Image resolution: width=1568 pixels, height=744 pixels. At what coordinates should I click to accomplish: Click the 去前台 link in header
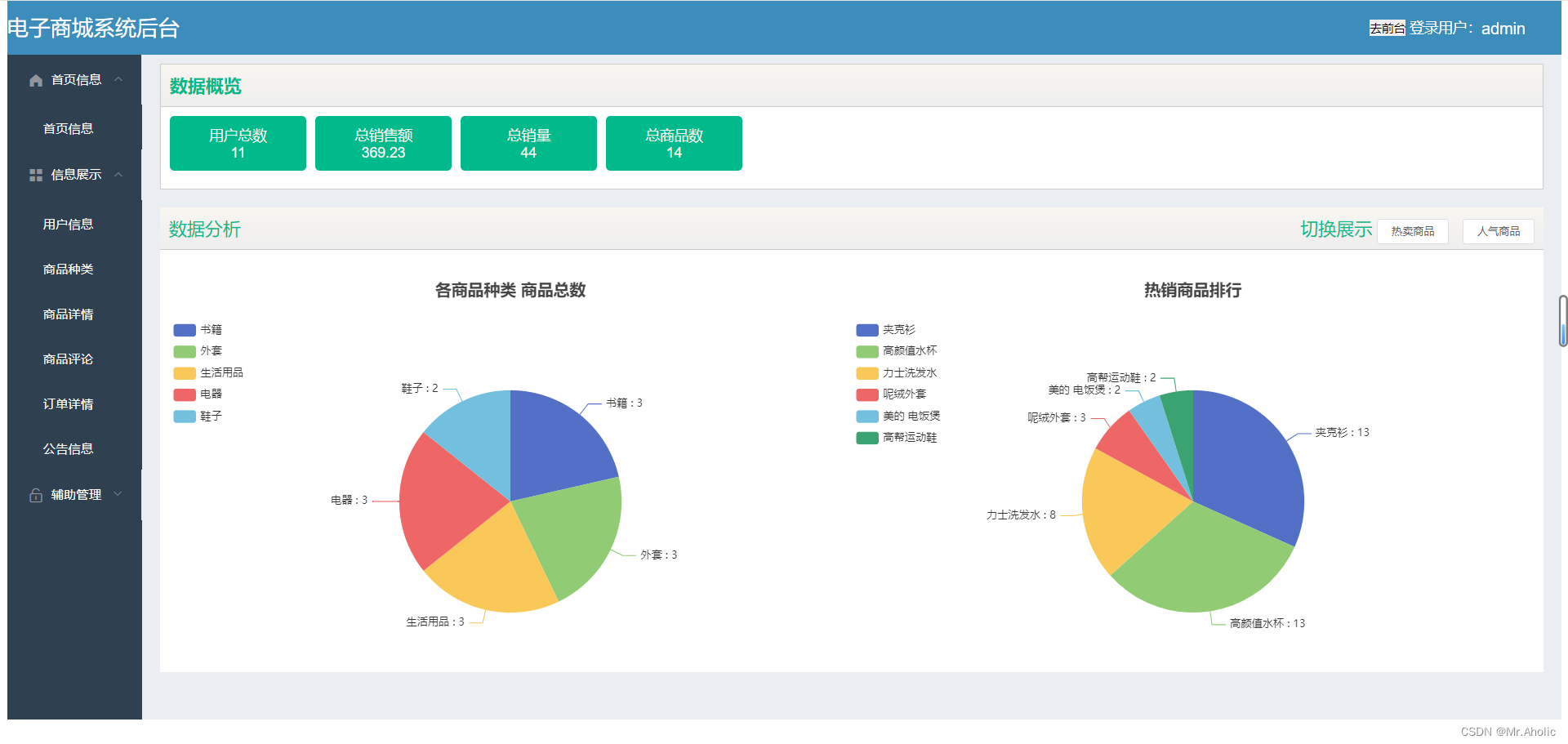1387,29
